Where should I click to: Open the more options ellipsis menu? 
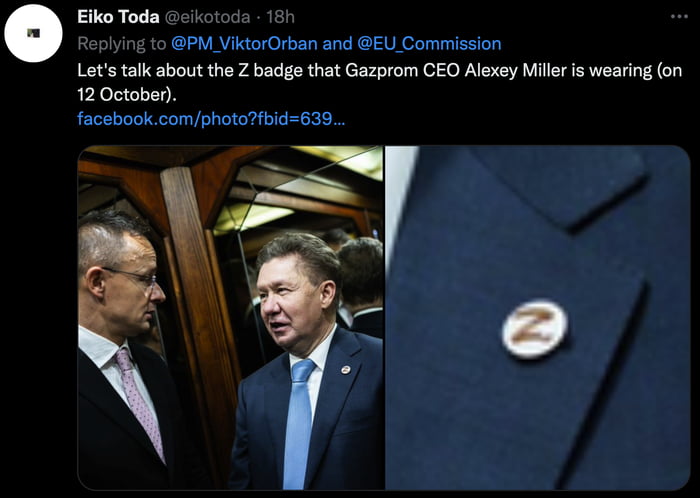point(680,17)
